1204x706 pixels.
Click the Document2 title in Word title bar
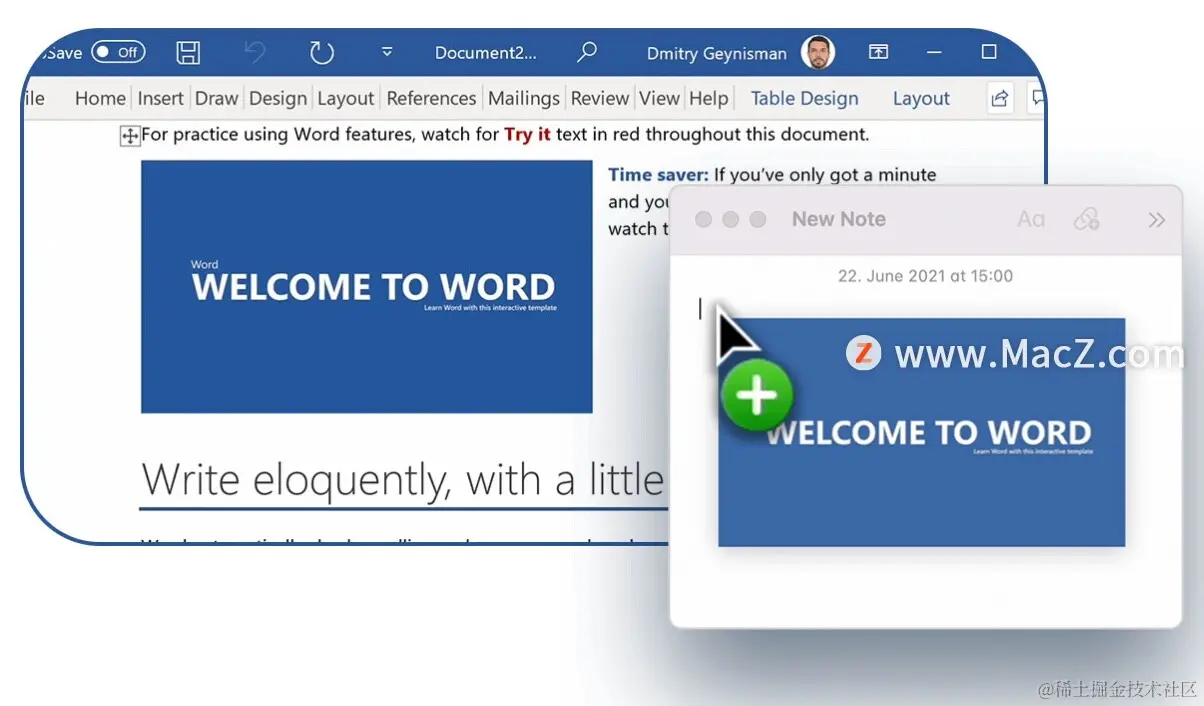tap(485, 53)
